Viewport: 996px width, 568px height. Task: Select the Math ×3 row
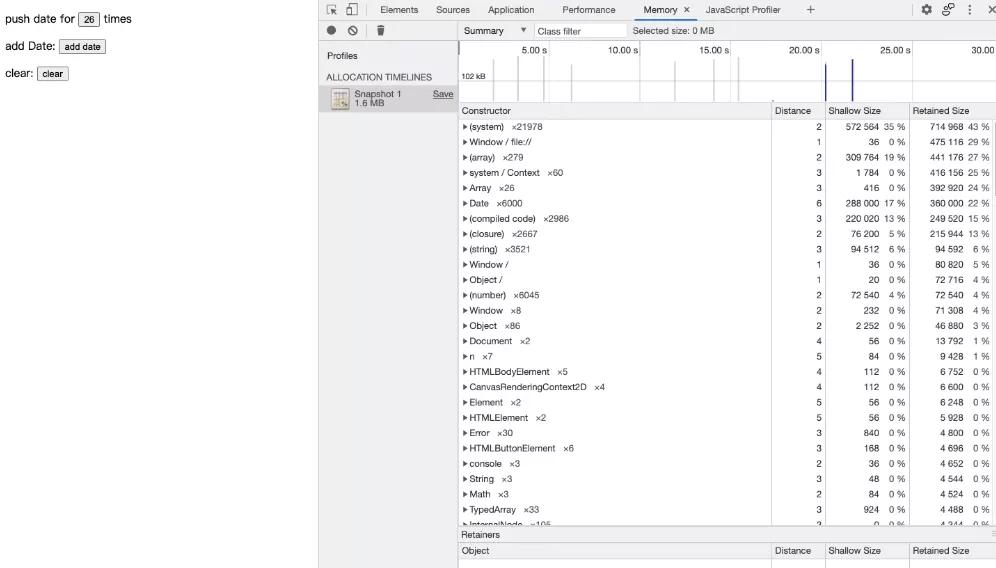727,494
